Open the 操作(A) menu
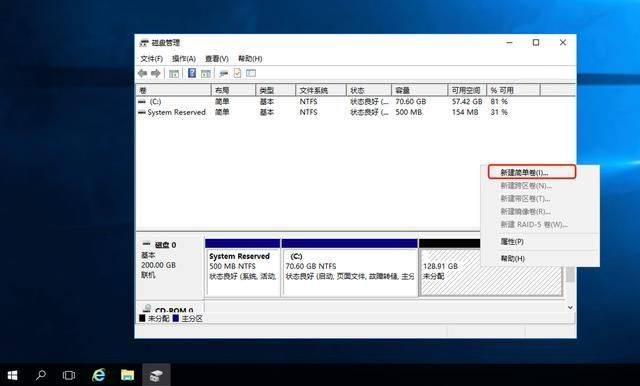This screenshot has height=386, width=640. (x=184, y=59)
